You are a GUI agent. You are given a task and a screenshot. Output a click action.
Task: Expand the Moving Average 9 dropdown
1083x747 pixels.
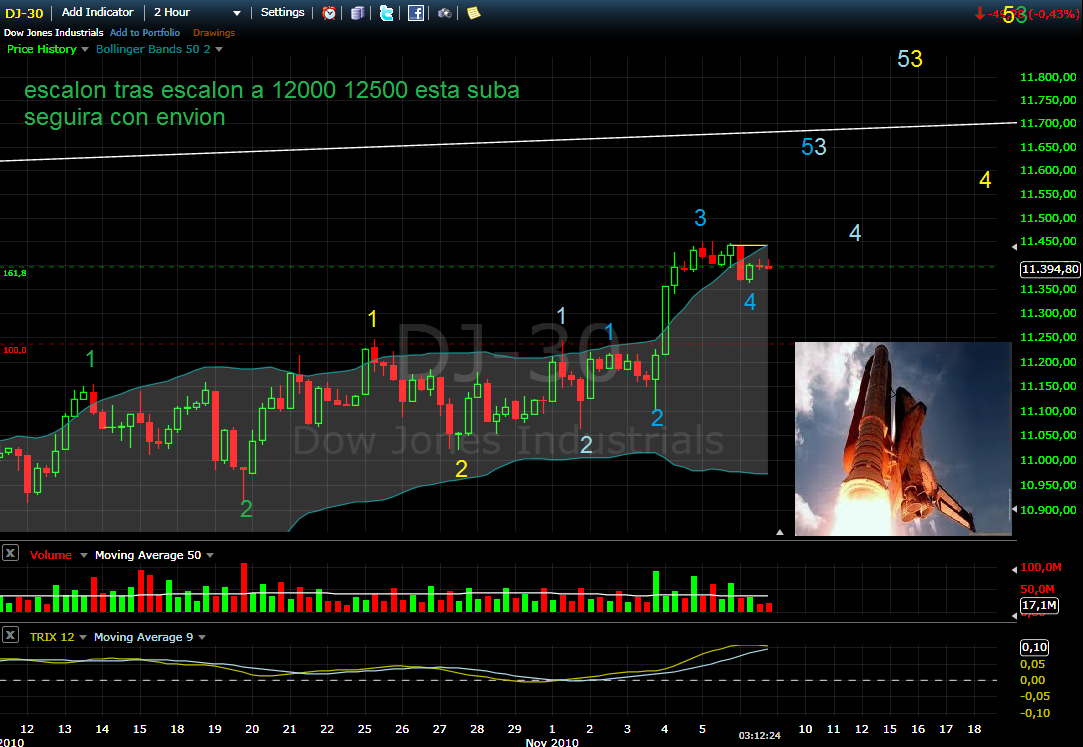(202, 637)
